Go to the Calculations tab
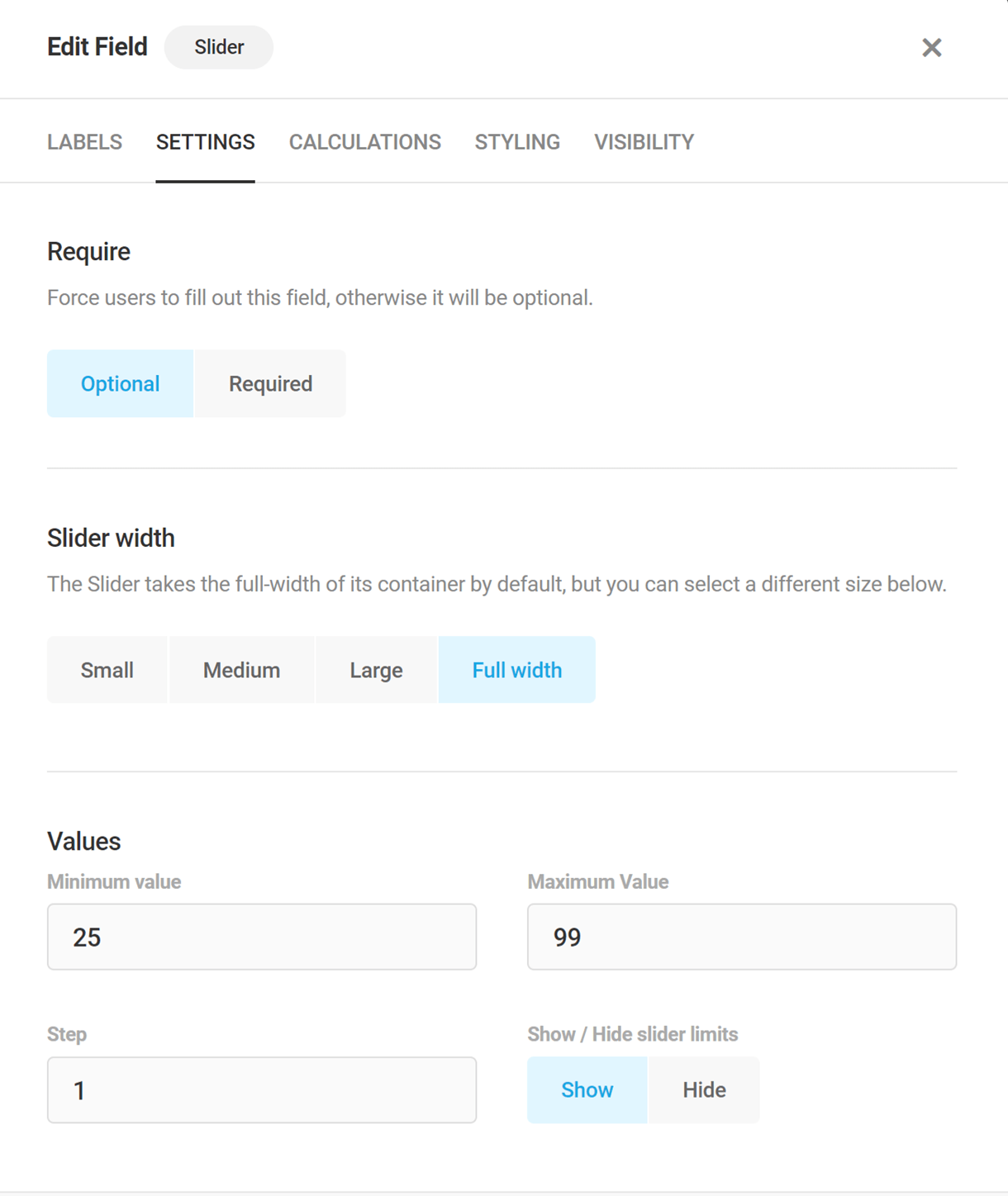 [x=364, y=142]
